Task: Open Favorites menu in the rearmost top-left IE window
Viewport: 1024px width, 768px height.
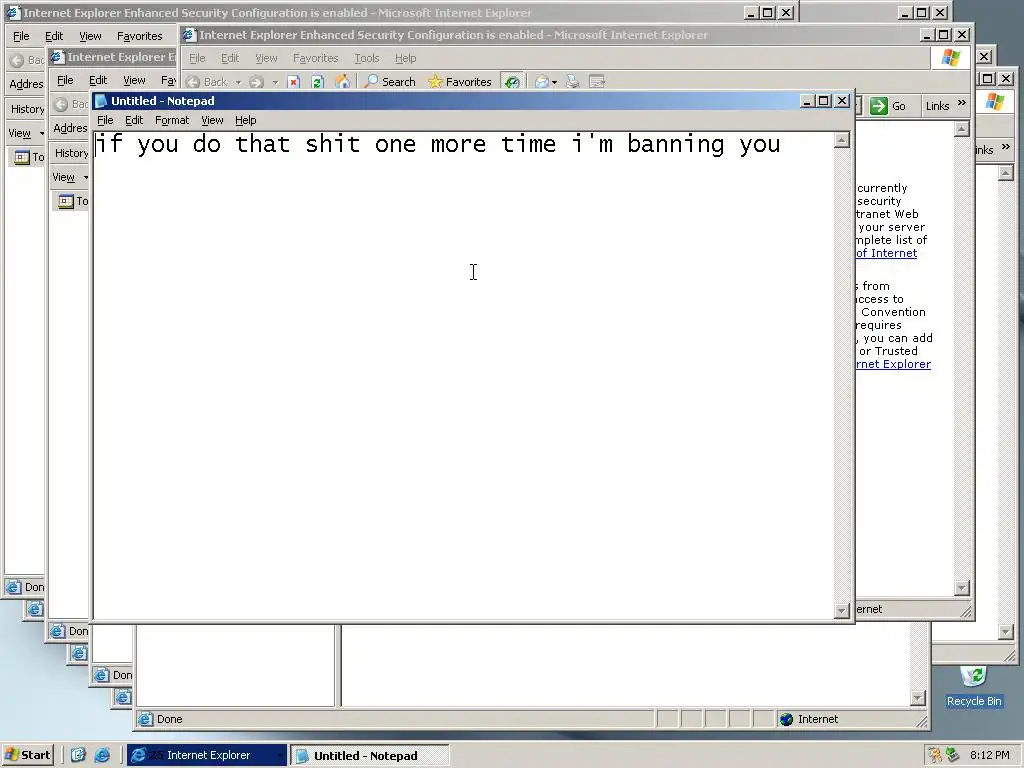Action: (140, 36)
